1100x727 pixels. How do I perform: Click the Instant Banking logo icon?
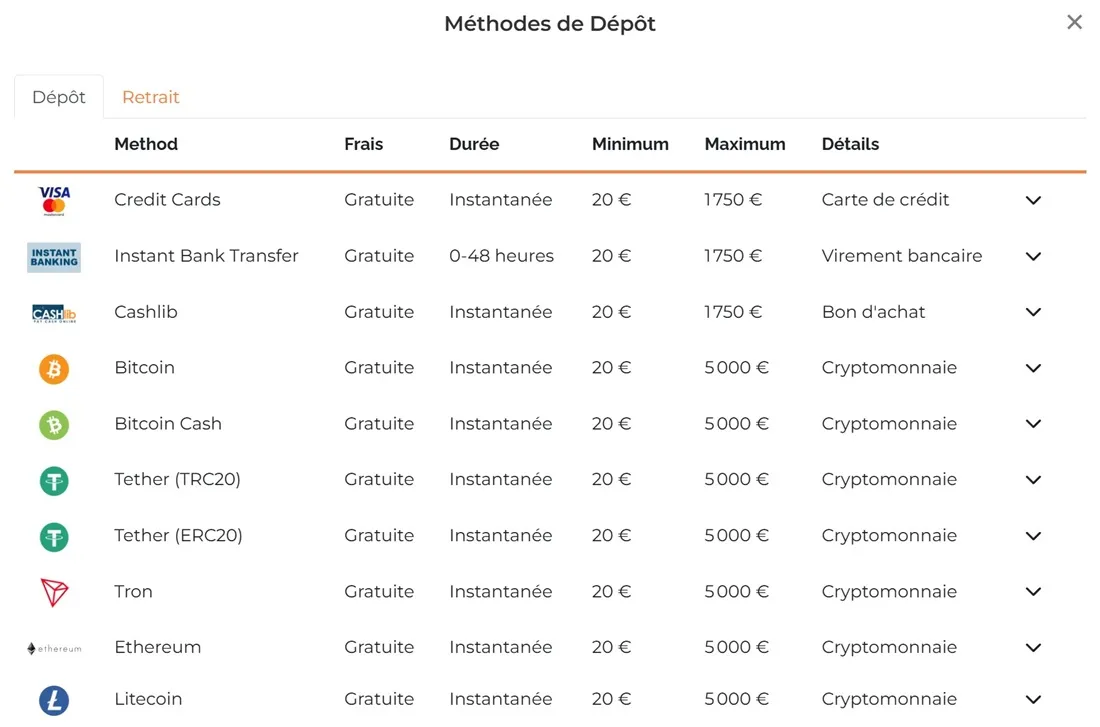pos(54,256)
